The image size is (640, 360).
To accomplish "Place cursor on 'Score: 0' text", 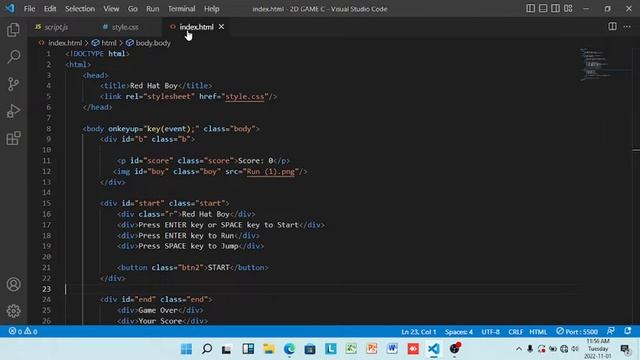I will [x=256, y=161].
